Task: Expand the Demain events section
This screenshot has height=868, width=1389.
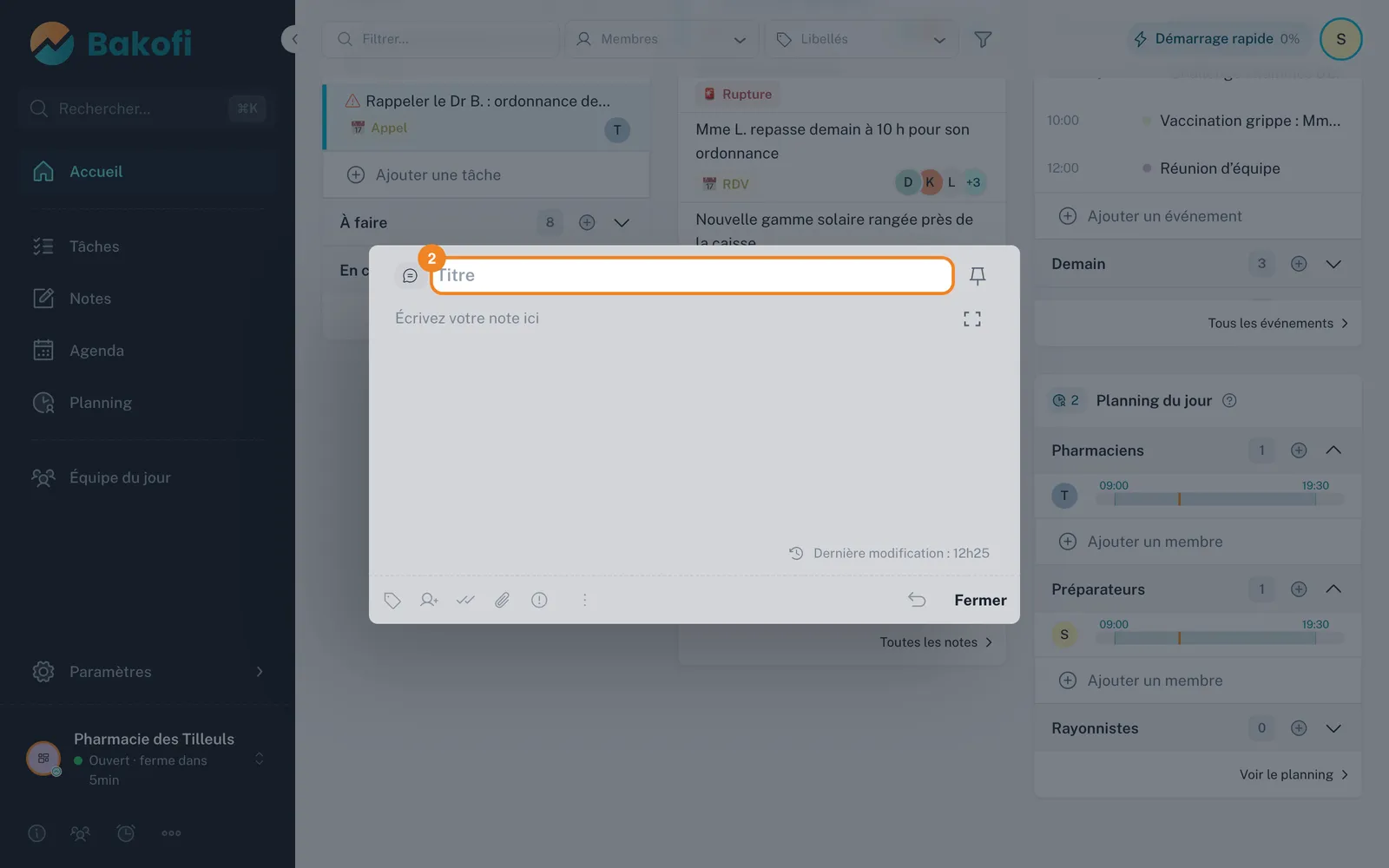Action: pos(1333,264)
